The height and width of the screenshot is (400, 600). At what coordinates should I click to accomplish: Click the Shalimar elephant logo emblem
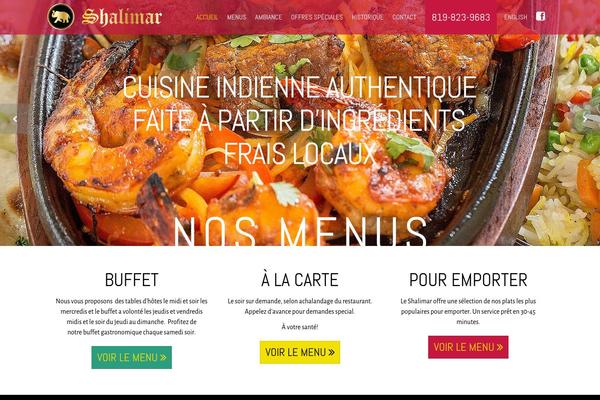[x=61, y=16]
